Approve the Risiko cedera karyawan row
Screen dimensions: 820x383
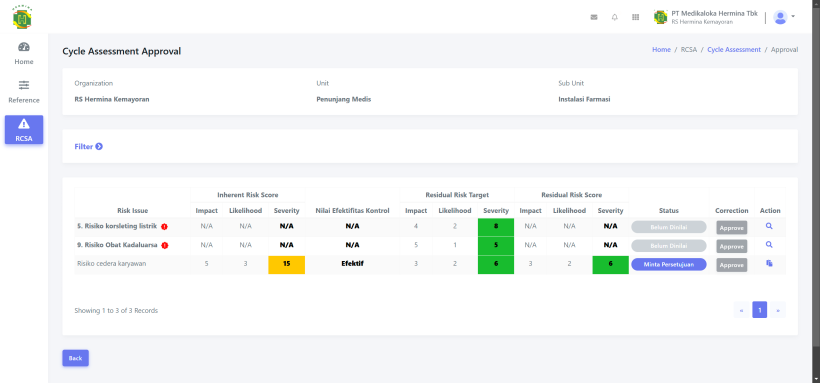[732, 265]
